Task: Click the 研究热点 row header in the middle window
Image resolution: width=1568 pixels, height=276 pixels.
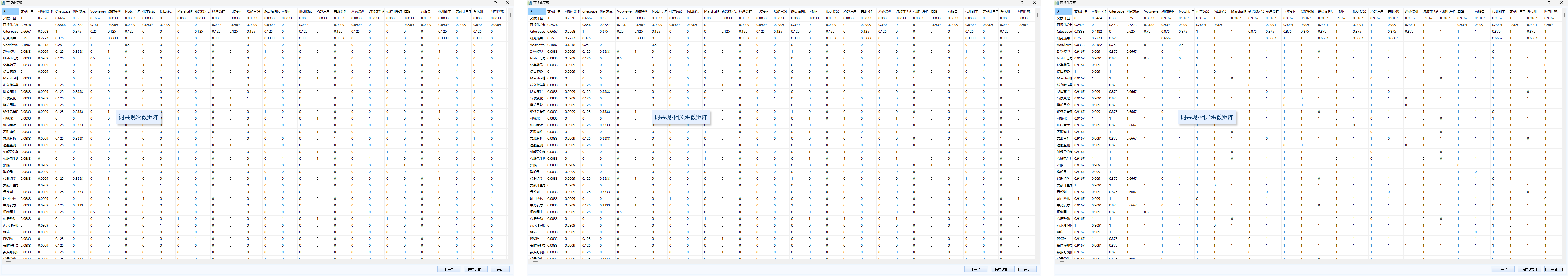Action: pyautogui.click(x=537, y=38)
